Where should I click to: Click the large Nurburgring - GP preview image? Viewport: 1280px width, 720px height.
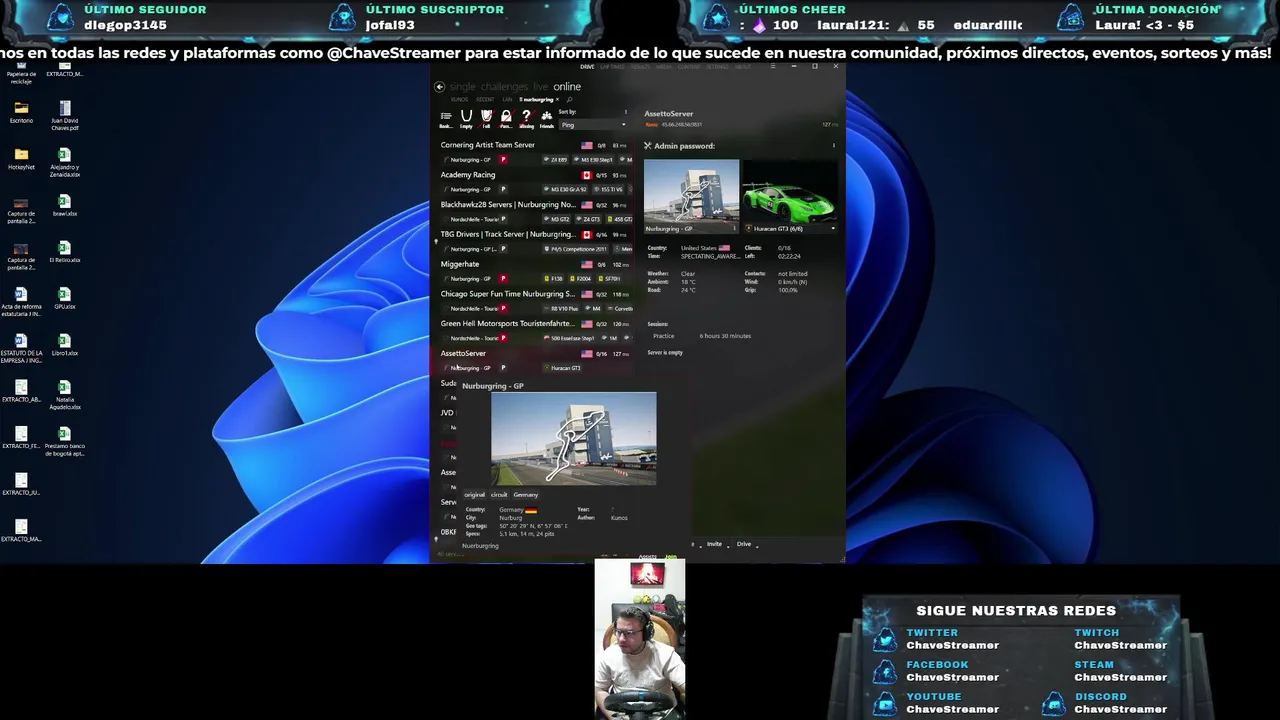(574, 439)
